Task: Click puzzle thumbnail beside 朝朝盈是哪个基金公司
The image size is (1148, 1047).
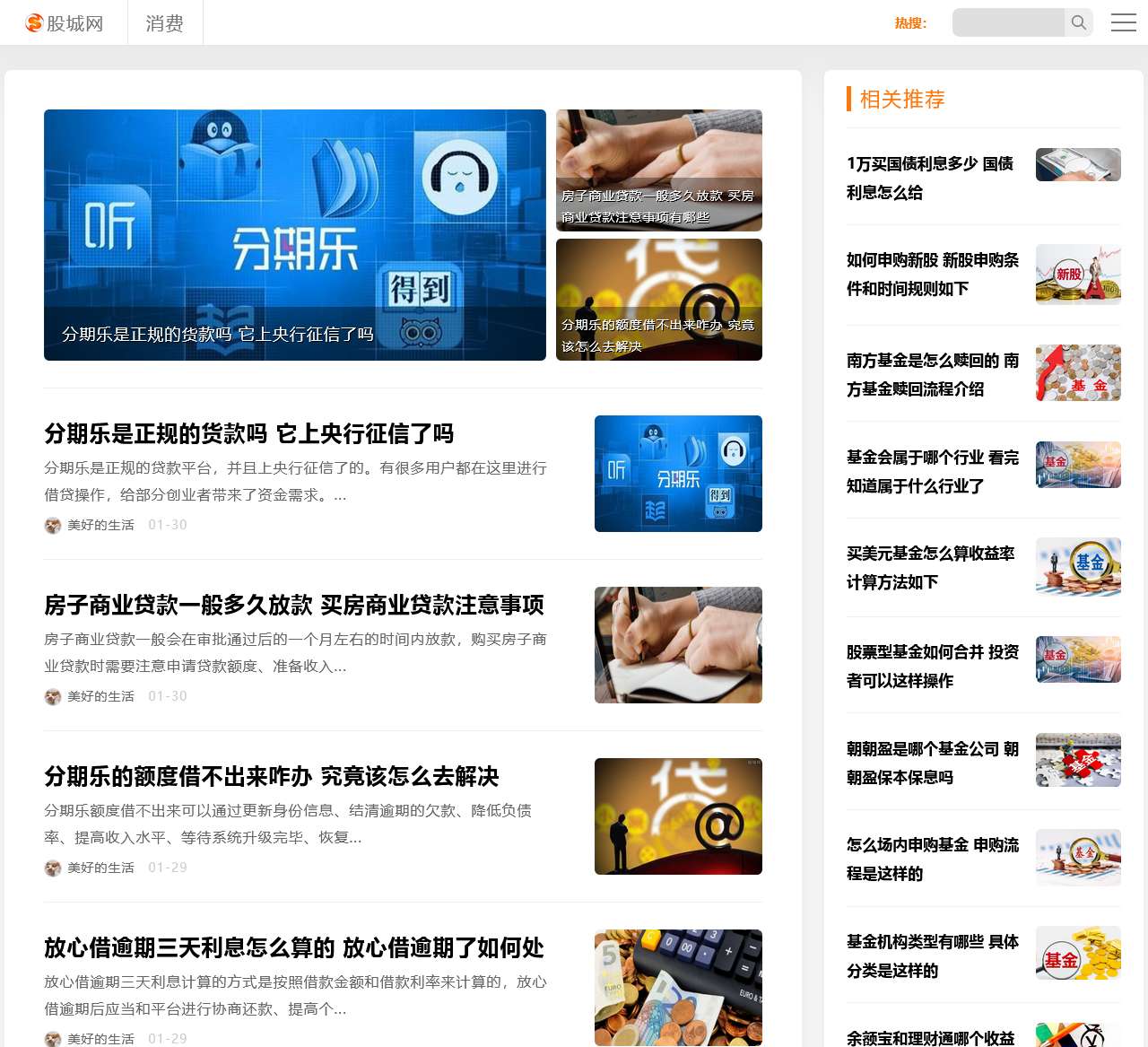Action: coord(1078,760)
